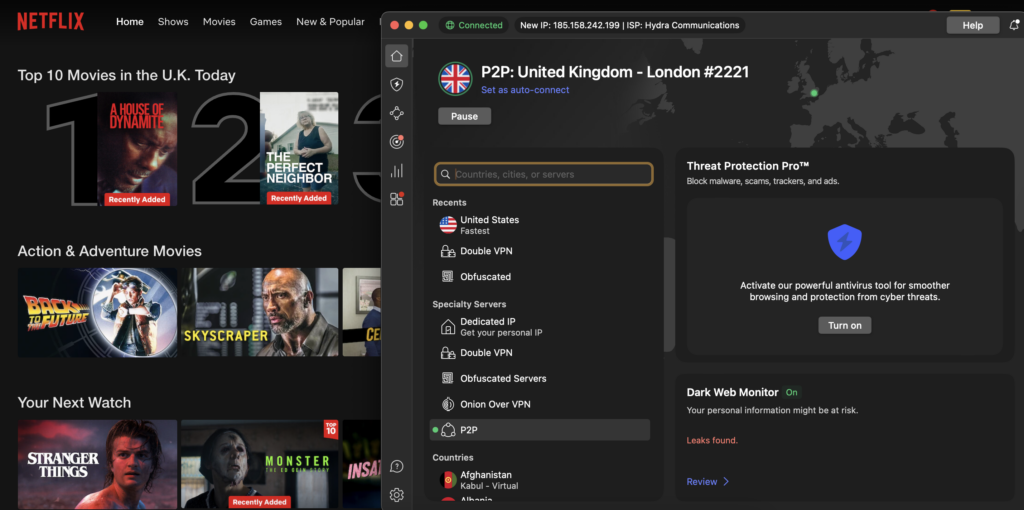1024x510 pixels.
Task: Click the search magnifier icon
Action: click(x=445, y=174)
